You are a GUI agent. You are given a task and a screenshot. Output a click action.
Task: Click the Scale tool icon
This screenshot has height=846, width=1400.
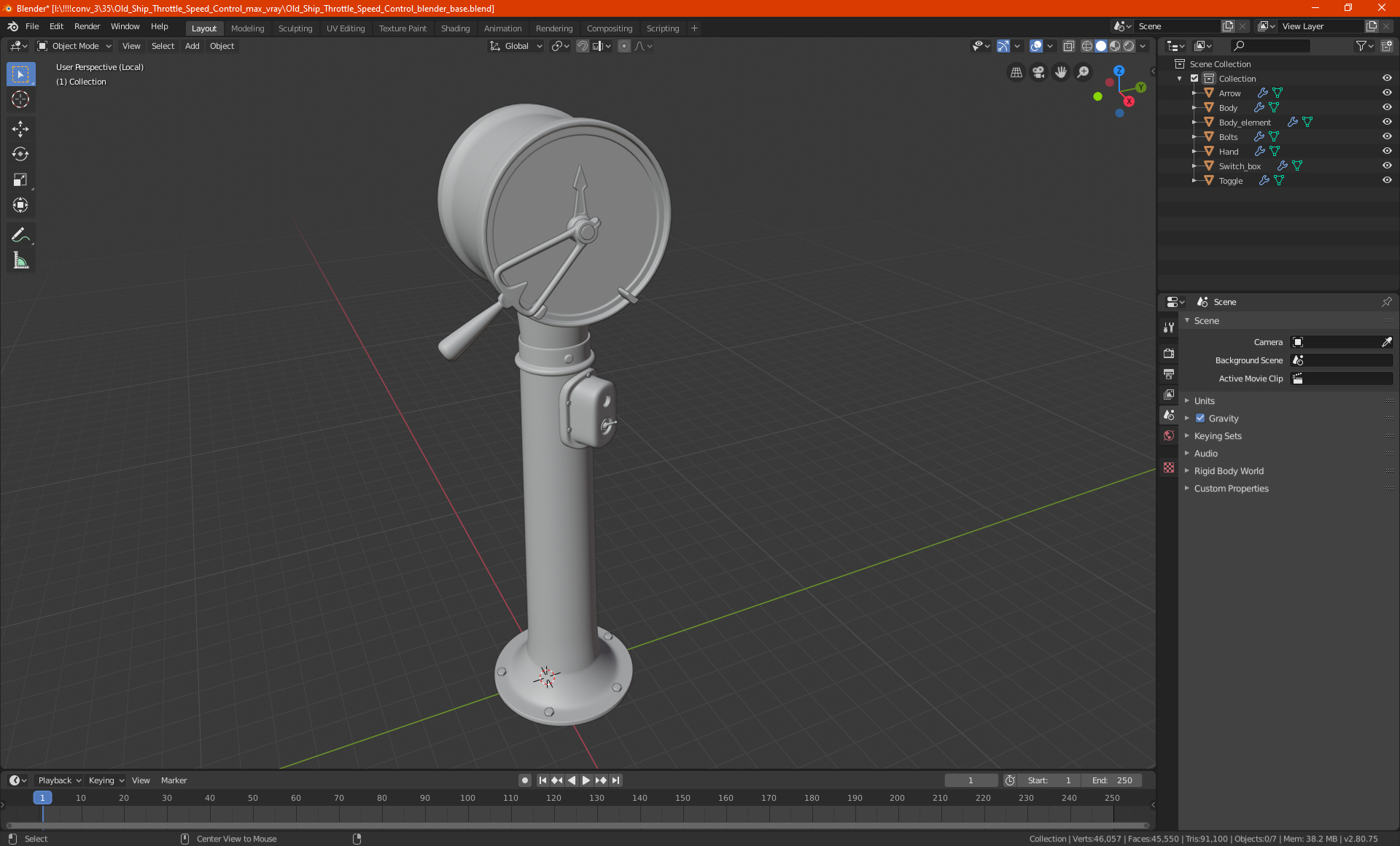(20, 179)
